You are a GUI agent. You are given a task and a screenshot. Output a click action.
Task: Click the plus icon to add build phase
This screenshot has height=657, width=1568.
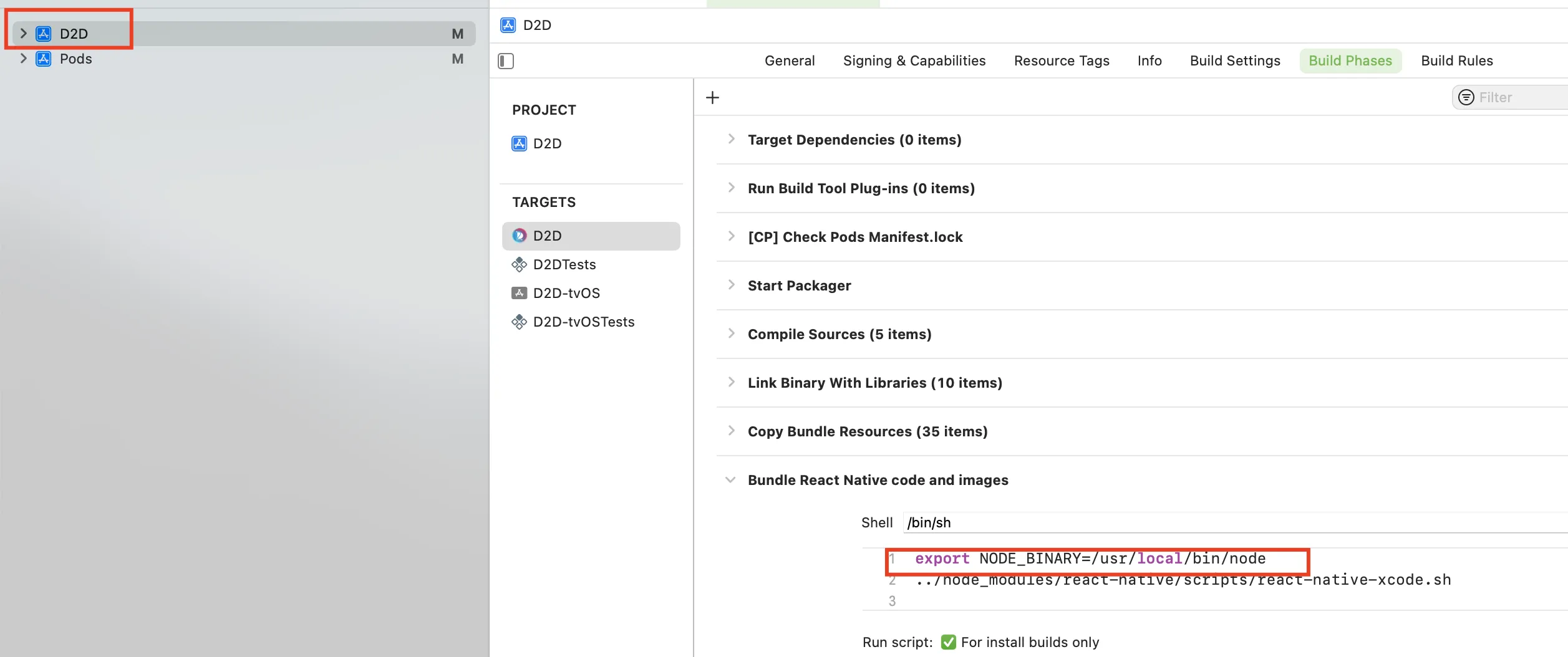click(x=712, y=98)
